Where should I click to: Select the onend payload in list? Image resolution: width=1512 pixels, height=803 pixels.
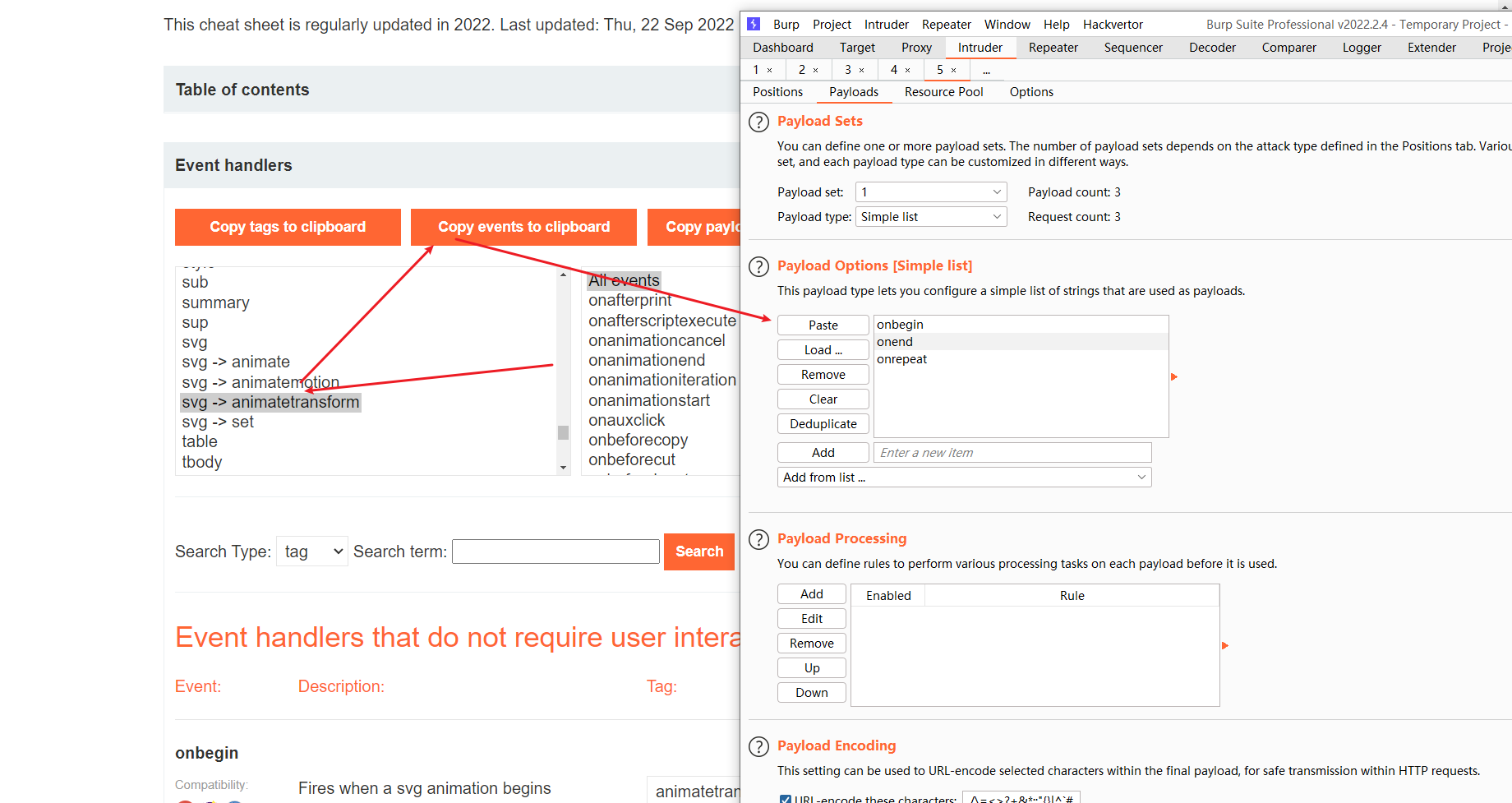click(x=1021, y=342)
